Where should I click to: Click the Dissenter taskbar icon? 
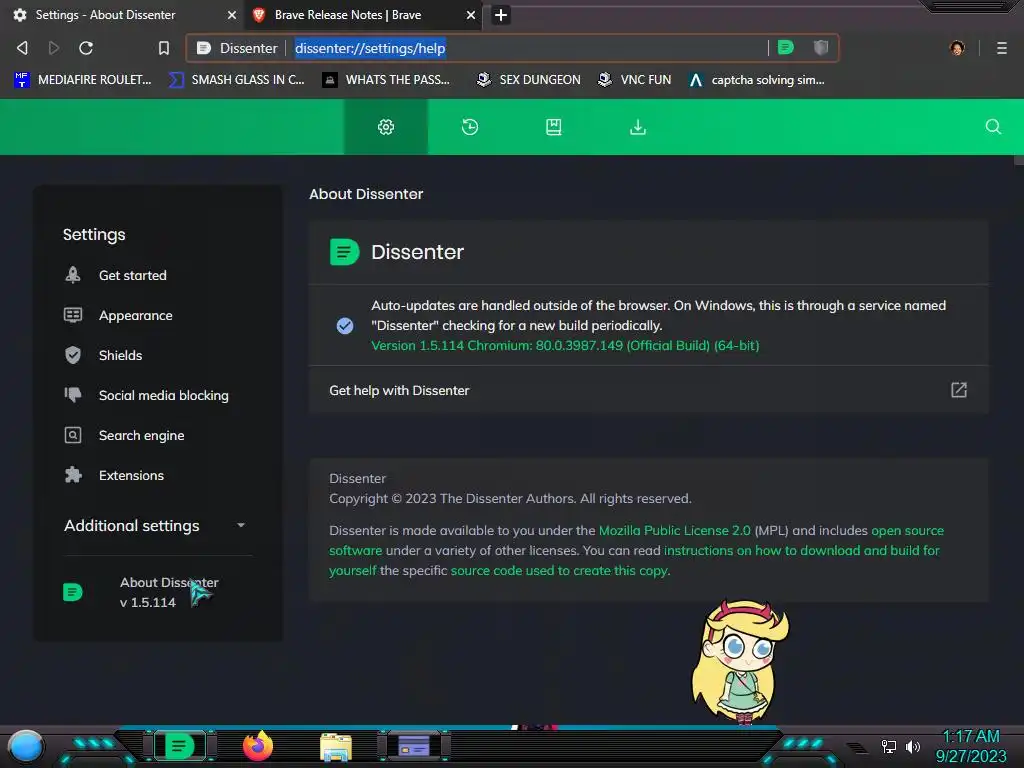180,746
